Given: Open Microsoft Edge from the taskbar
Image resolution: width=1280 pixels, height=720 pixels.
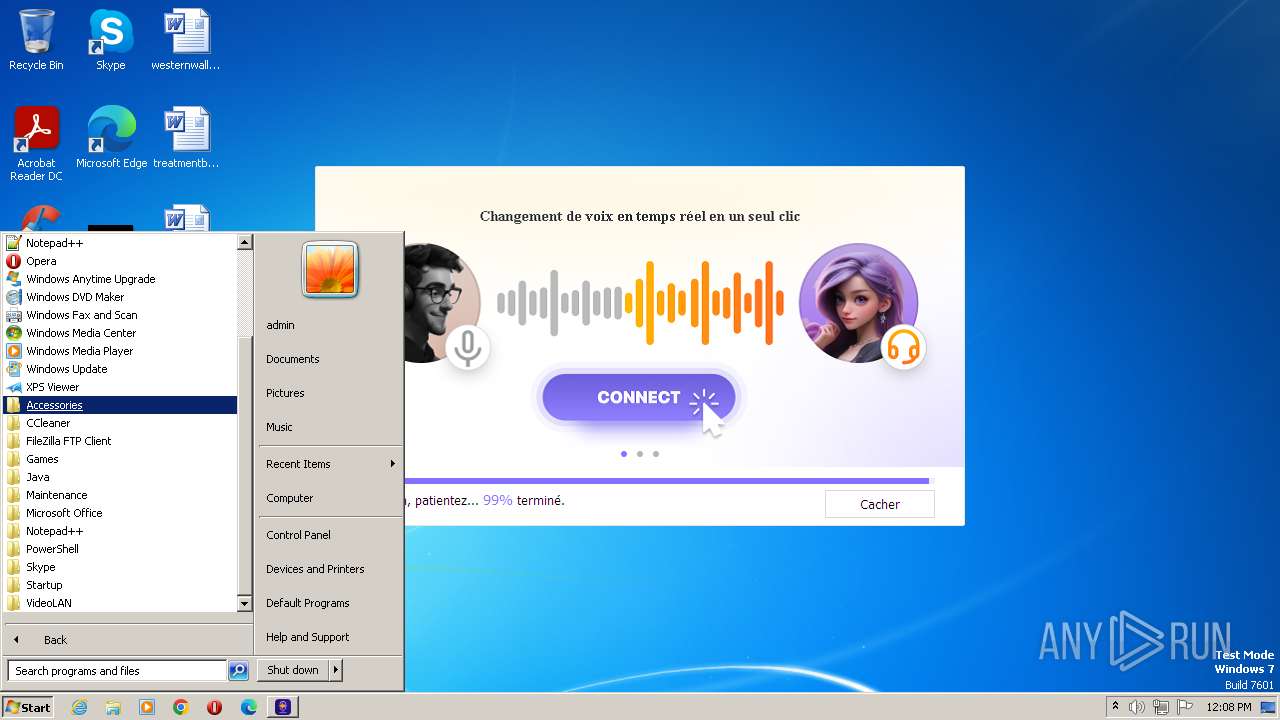Looking at the screenshot, I should pyautogui.click(x=249, y=707).
